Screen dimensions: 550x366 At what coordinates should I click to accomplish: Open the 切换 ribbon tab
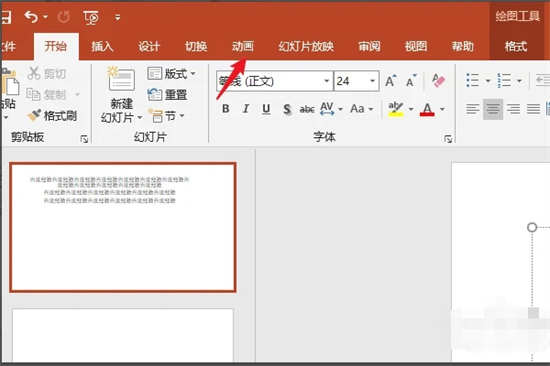[x=196, y=46]
